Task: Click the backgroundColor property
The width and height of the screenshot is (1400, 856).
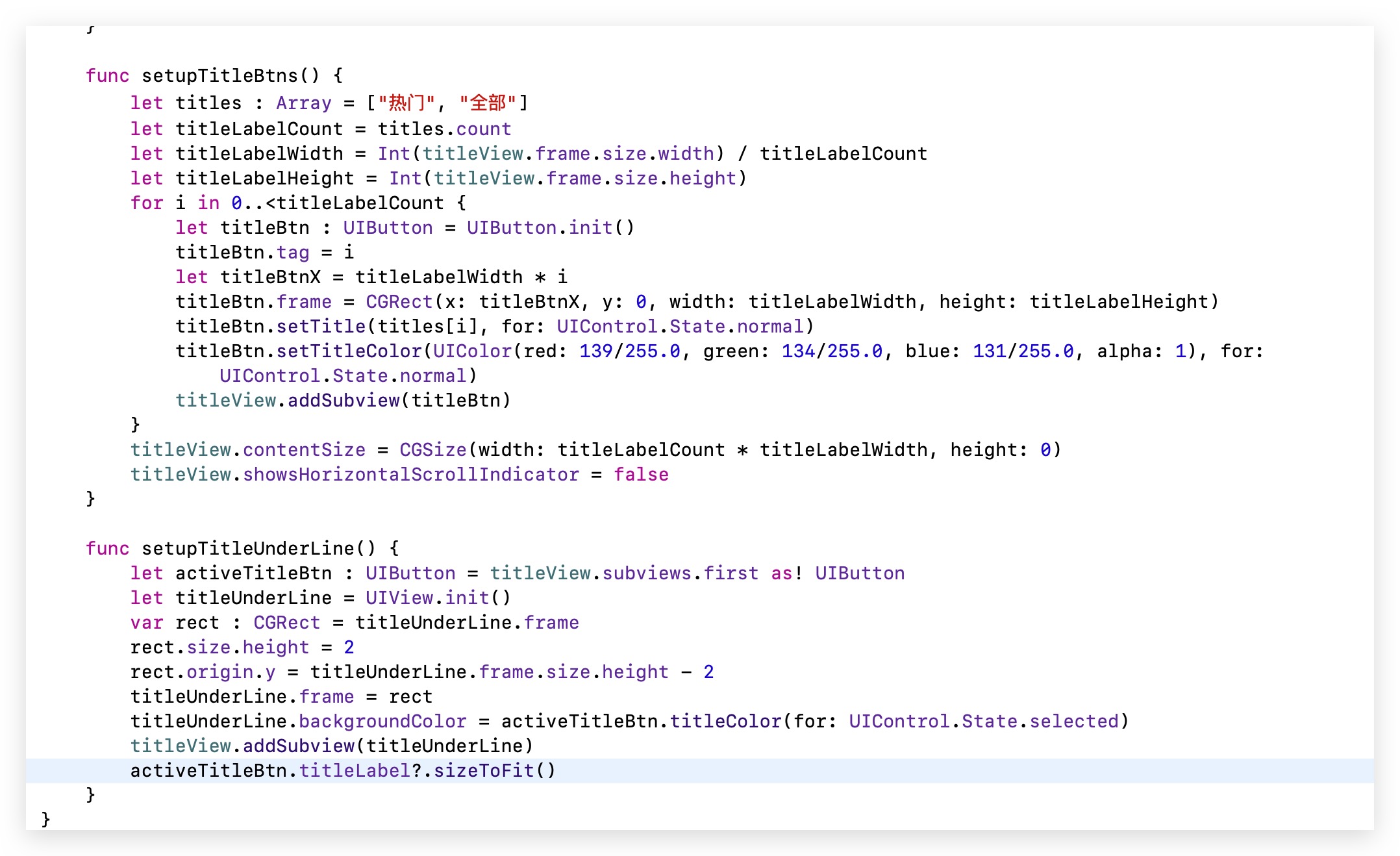Action: click(382, 722)
